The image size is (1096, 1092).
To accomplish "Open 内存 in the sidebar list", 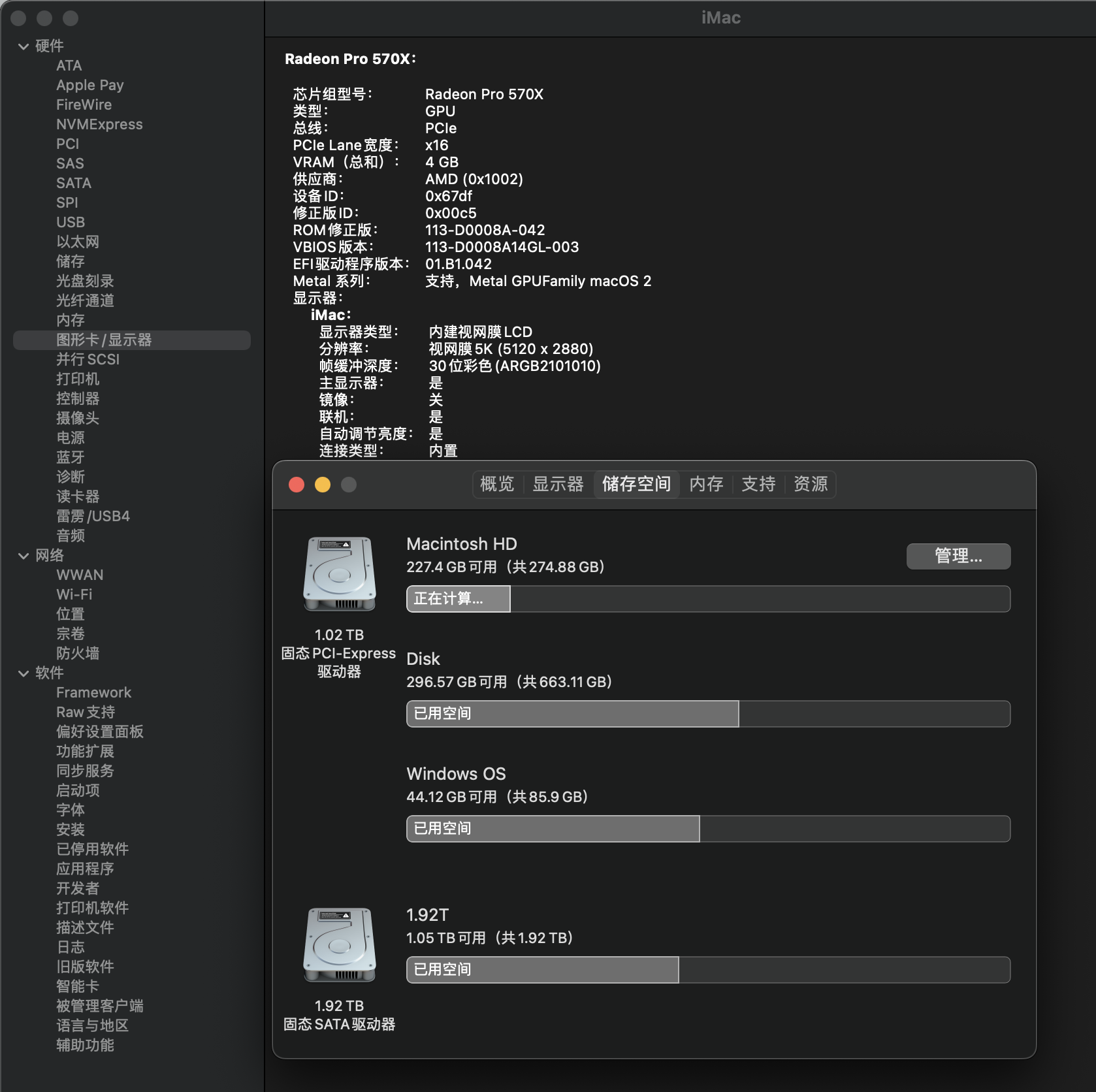I will (71, 321).
